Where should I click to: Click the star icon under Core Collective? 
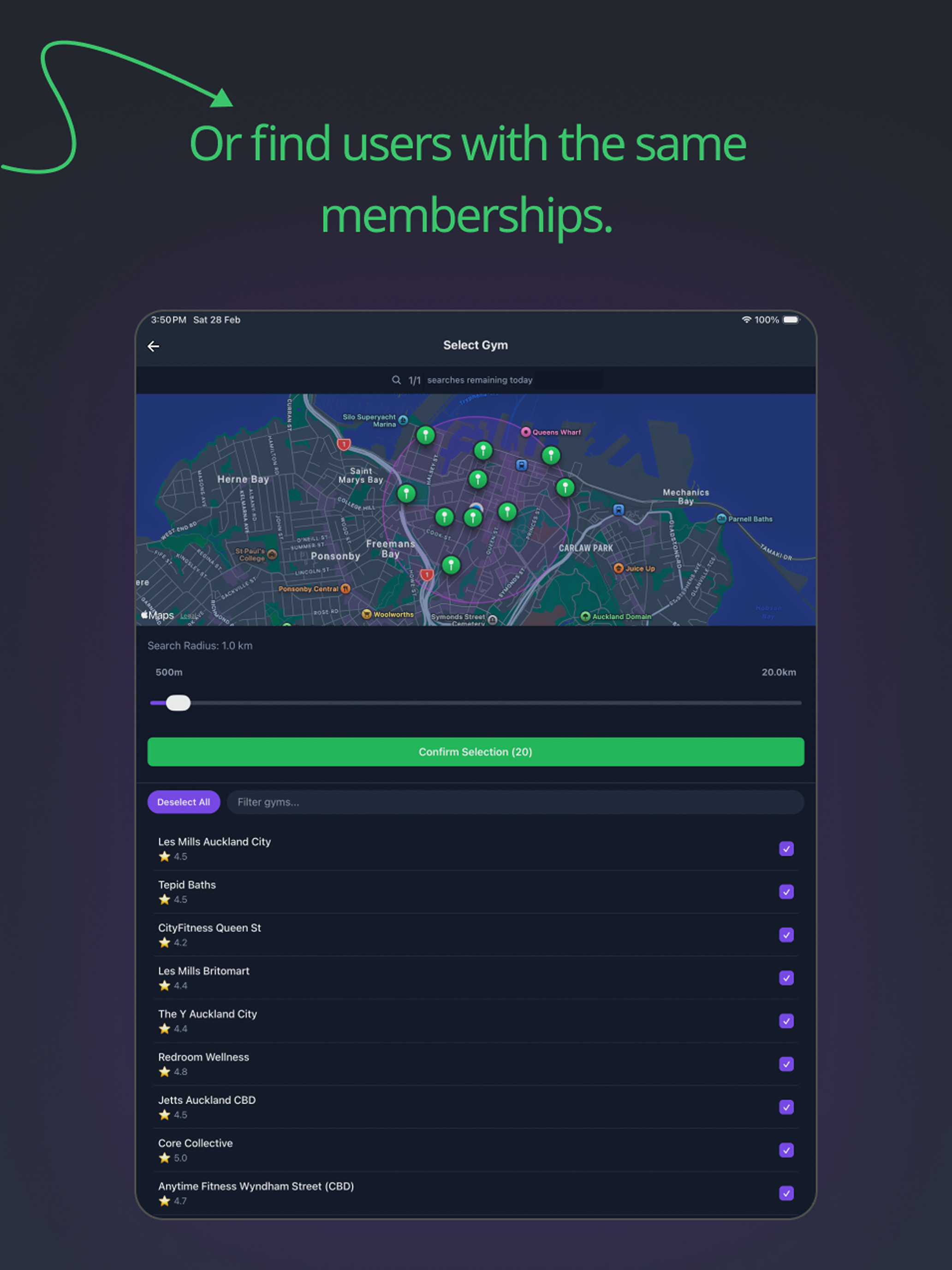(x=165, y=1158)
